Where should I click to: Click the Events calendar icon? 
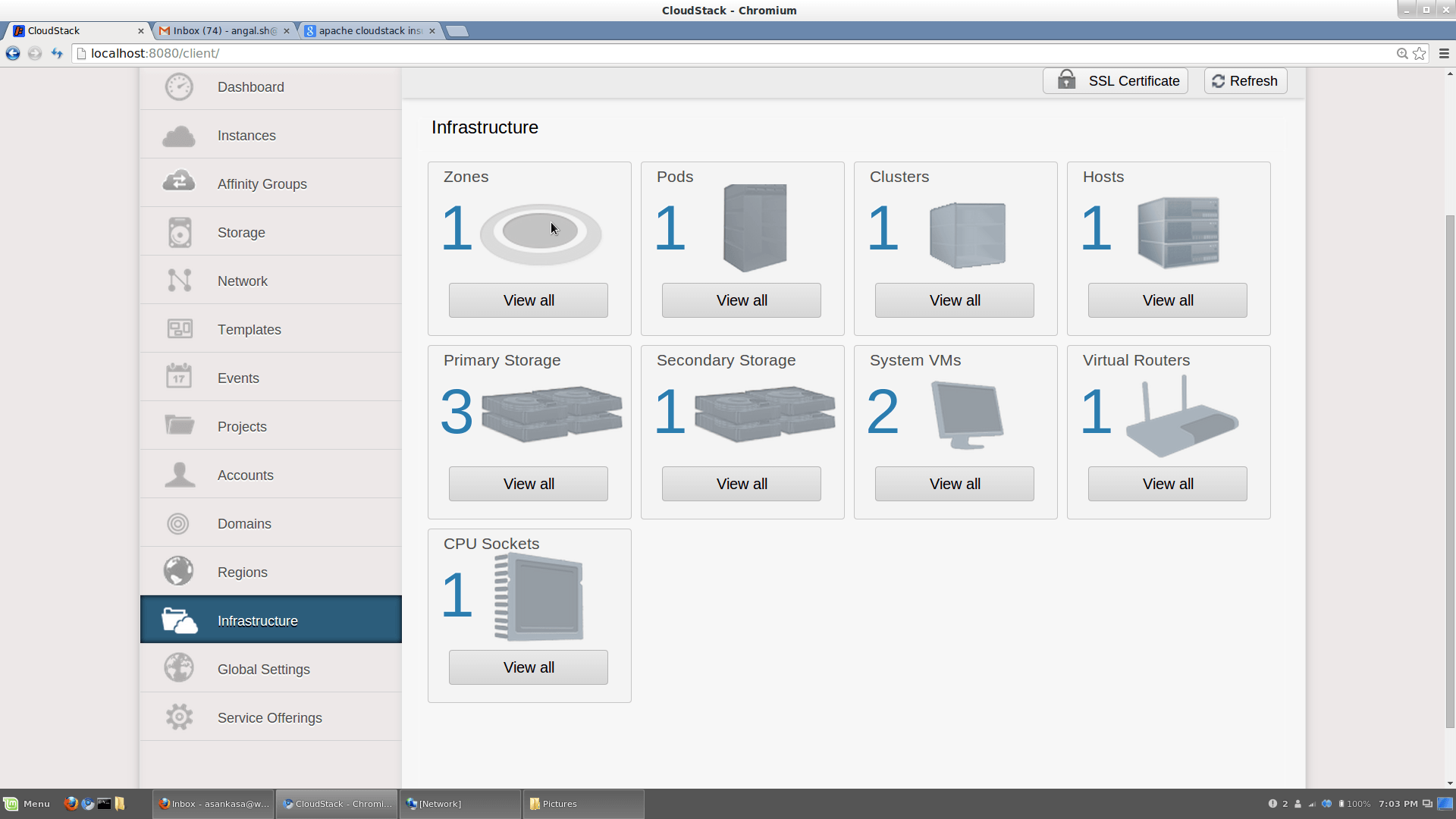(179, 375)
